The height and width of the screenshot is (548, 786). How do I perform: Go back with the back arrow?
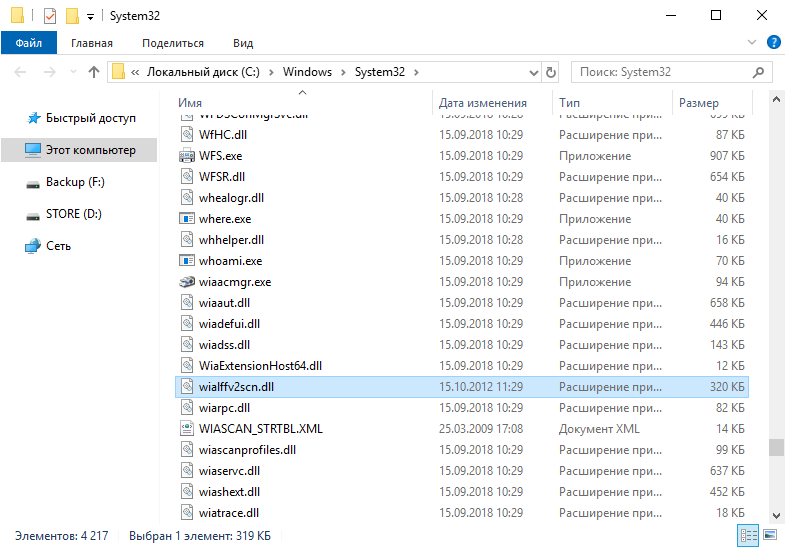[x=20, y=72]
